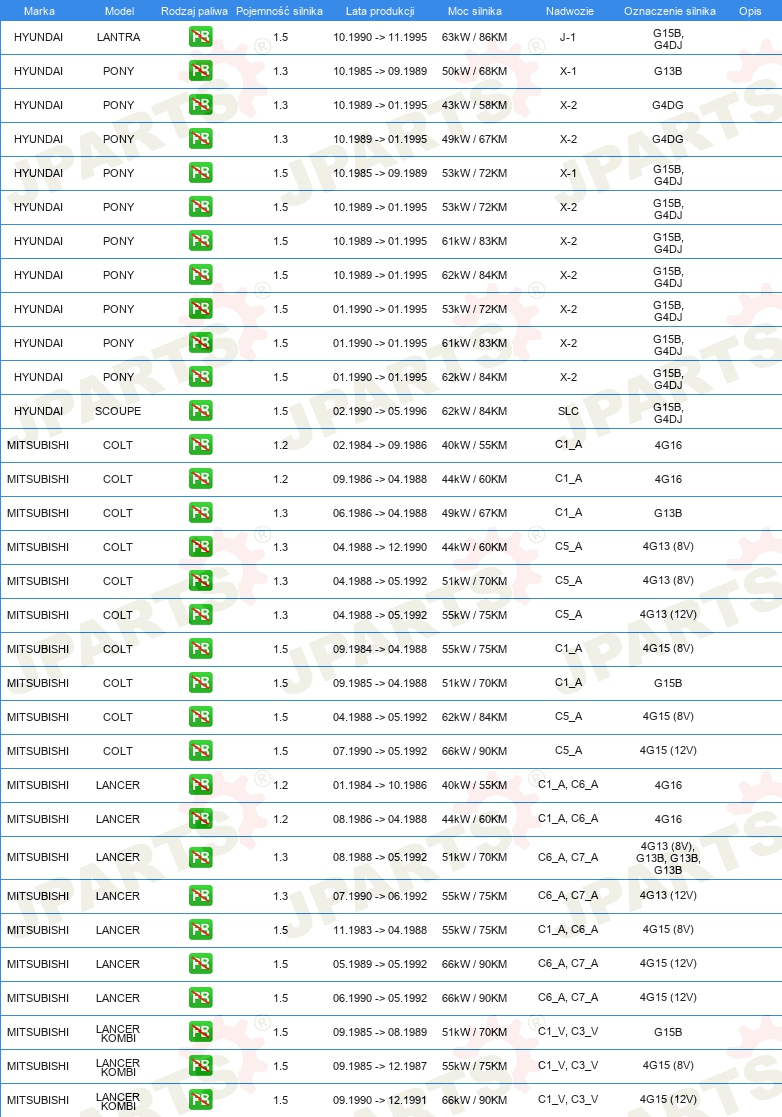782x1117 pixels.
Task: Click the fuel icon for the Colt 4G13 (12V) row
Action: click(x=201, y=615)
